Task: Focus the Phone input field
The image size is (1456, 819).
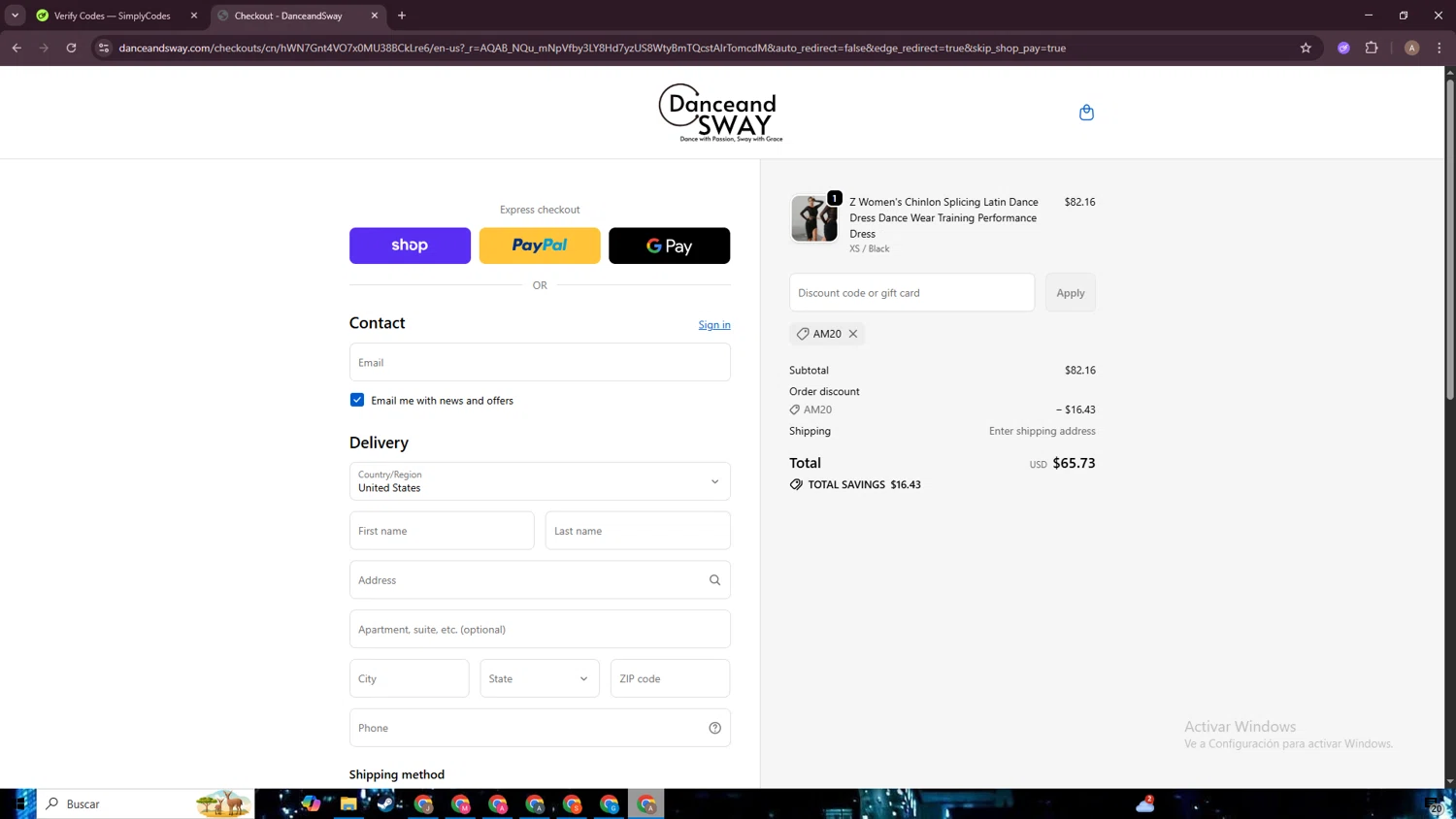Action: [540, 728]
